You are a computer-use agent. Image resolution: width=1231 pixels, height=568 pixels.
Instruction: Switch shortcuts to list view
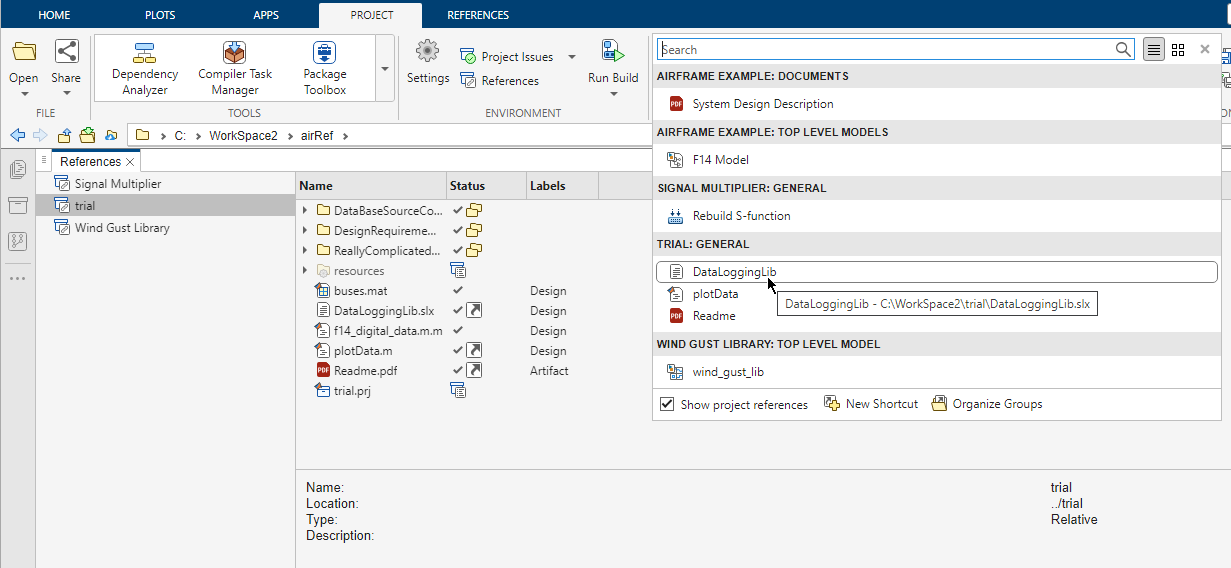coord(1154,49)
